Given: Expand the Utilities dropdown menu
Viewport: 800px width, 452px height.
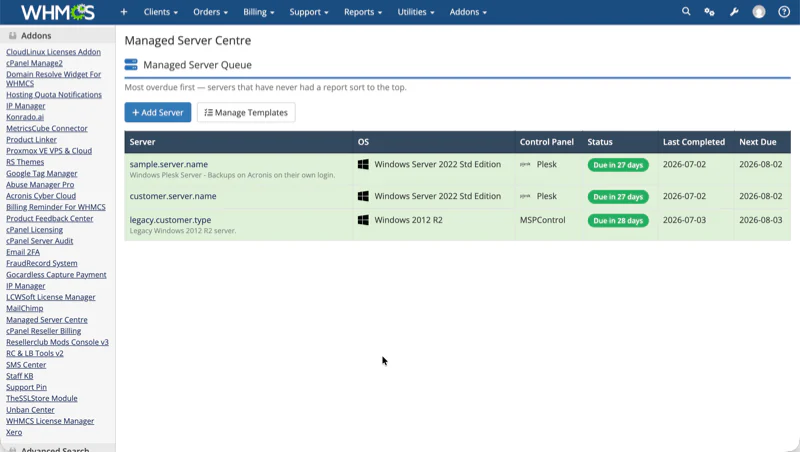Looking at the screenshot, I should click(x=416, y=12).
